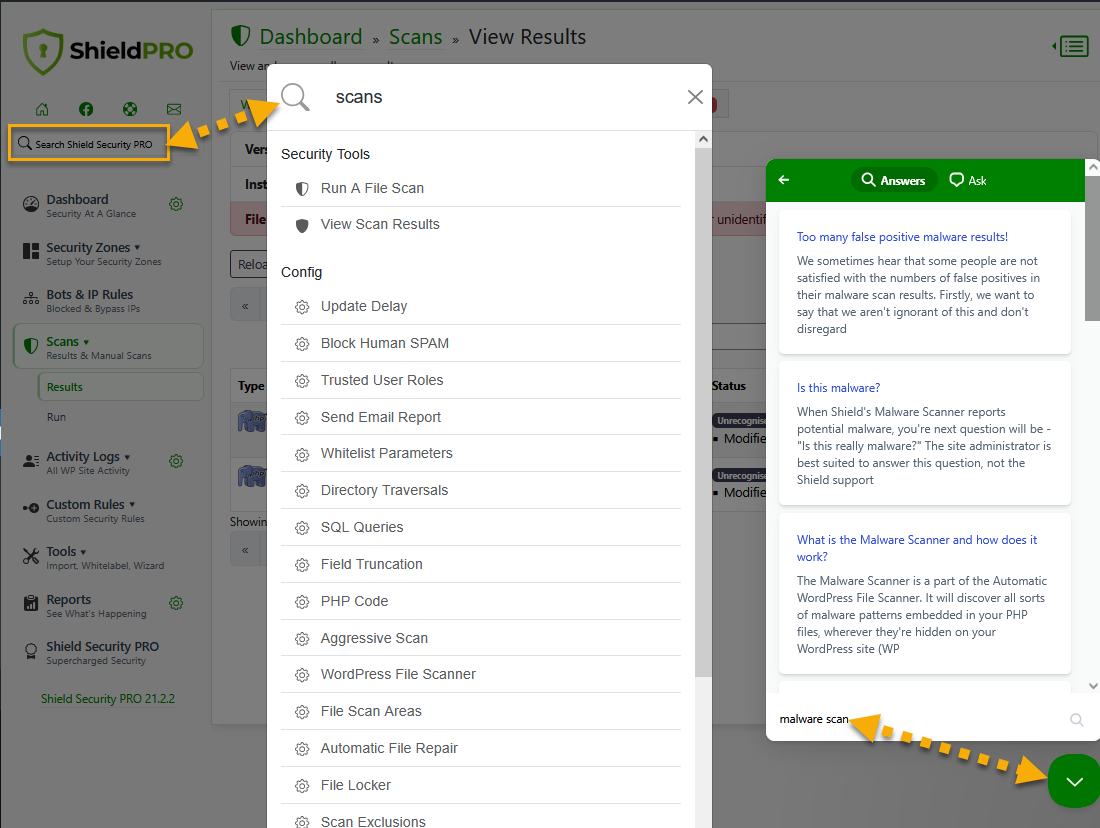
Task: Click the Search Shield Security PRO box
Action: pos(89,143)
